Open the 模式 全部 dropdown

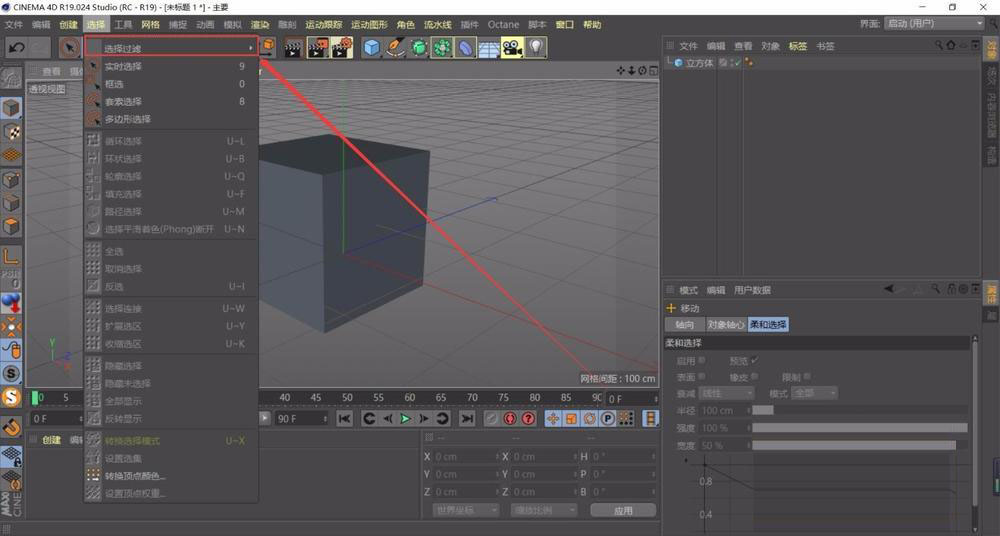[814, 394]
